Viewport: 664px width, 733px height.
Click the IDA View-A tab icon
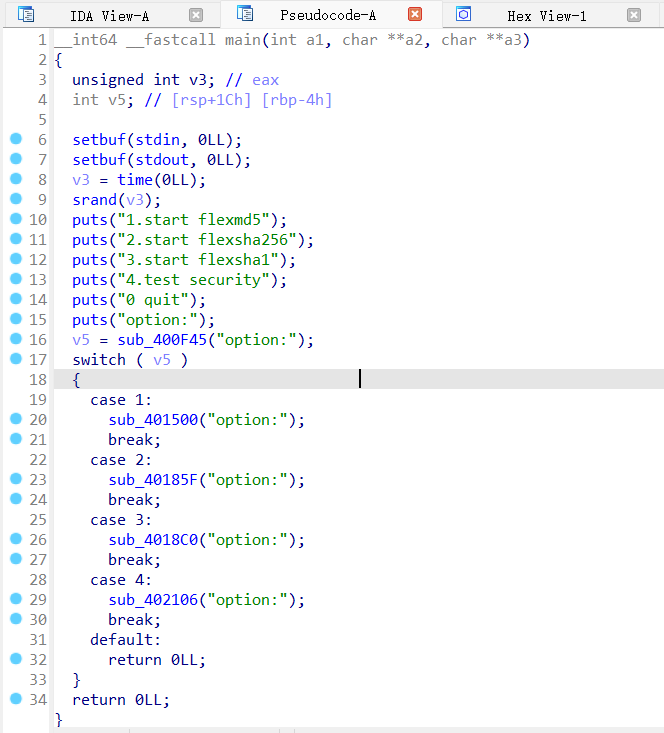coord(26,15)
